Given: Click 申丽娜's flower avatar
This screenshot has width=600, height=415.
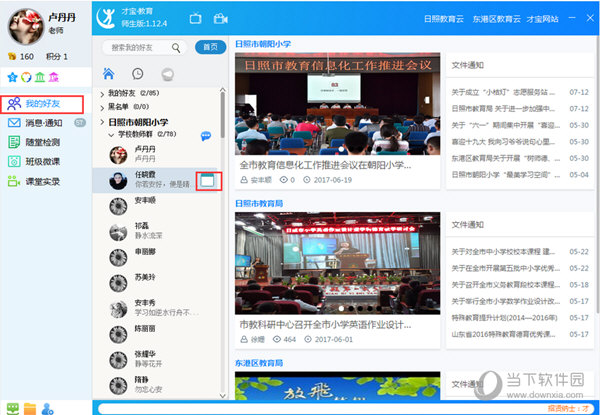Looking at the screenshot, I should [118, 257].
